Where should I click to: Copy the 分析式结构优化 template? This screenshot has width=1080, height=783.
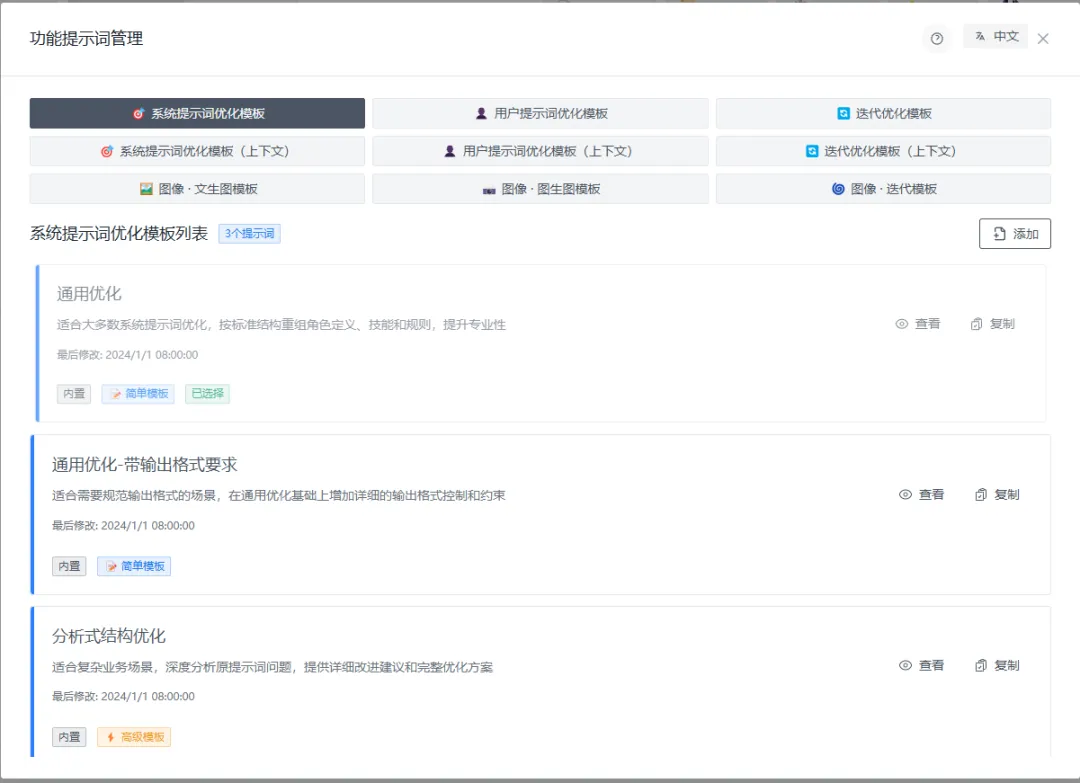997,665
